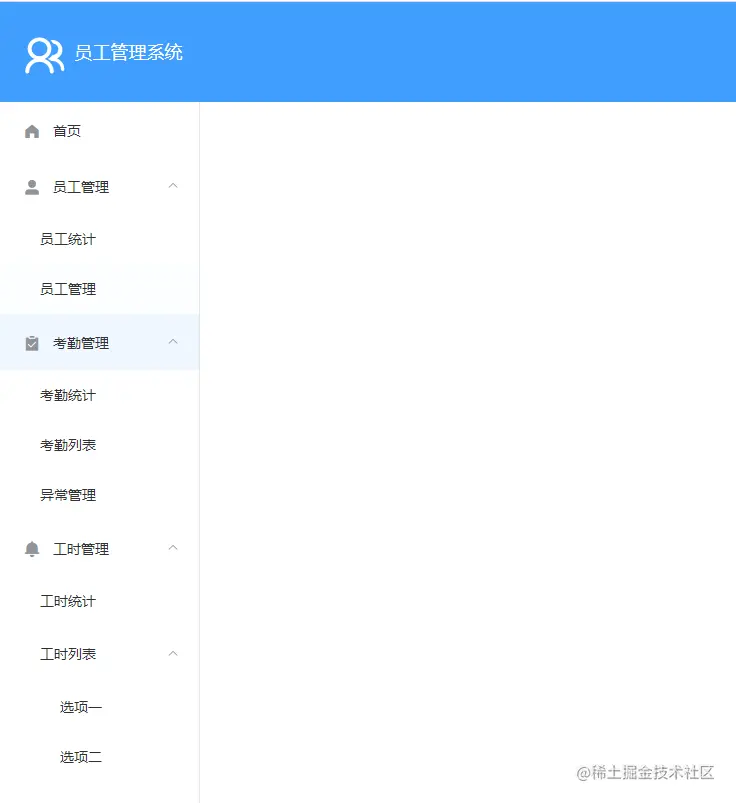Click the bell icon beside 工时管理
This screenshot has height=803, width=736.
tap(32, 549)
